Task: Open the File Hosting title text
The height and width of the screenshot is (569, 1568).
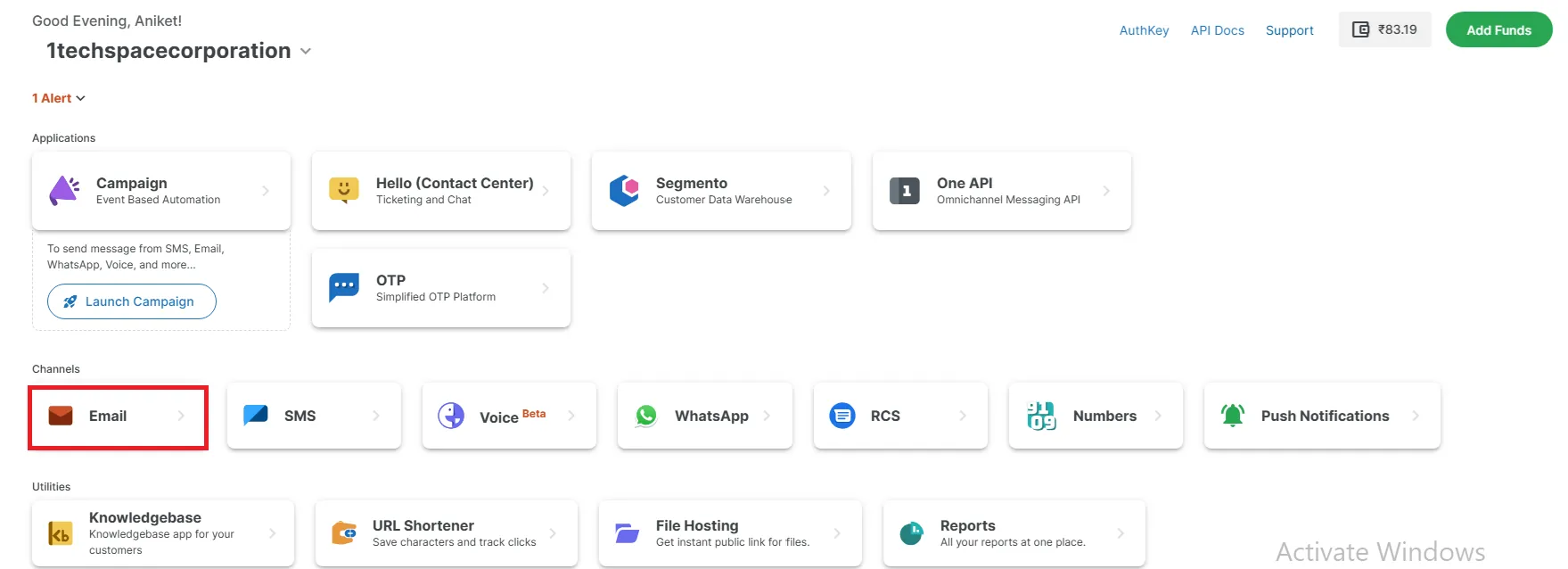Action: point(697,525)
